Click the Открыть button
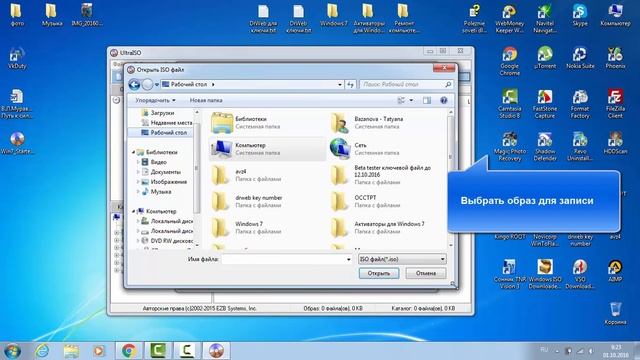Screen dimensions: 640x360 (379, 273)
